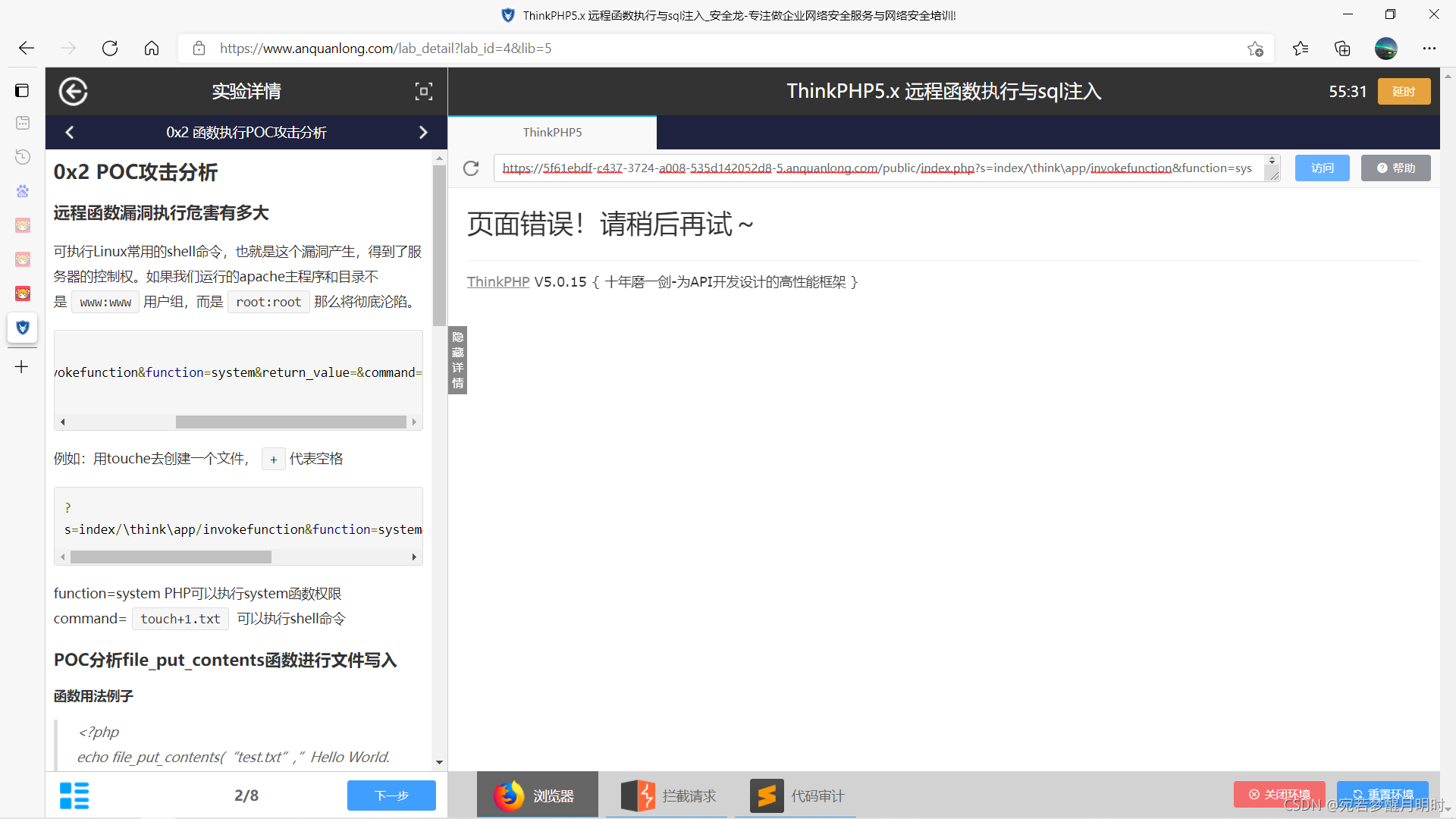
Task: Click the 远程函数漏洞执行危害有多大 heading
Action: coord(162,213)
